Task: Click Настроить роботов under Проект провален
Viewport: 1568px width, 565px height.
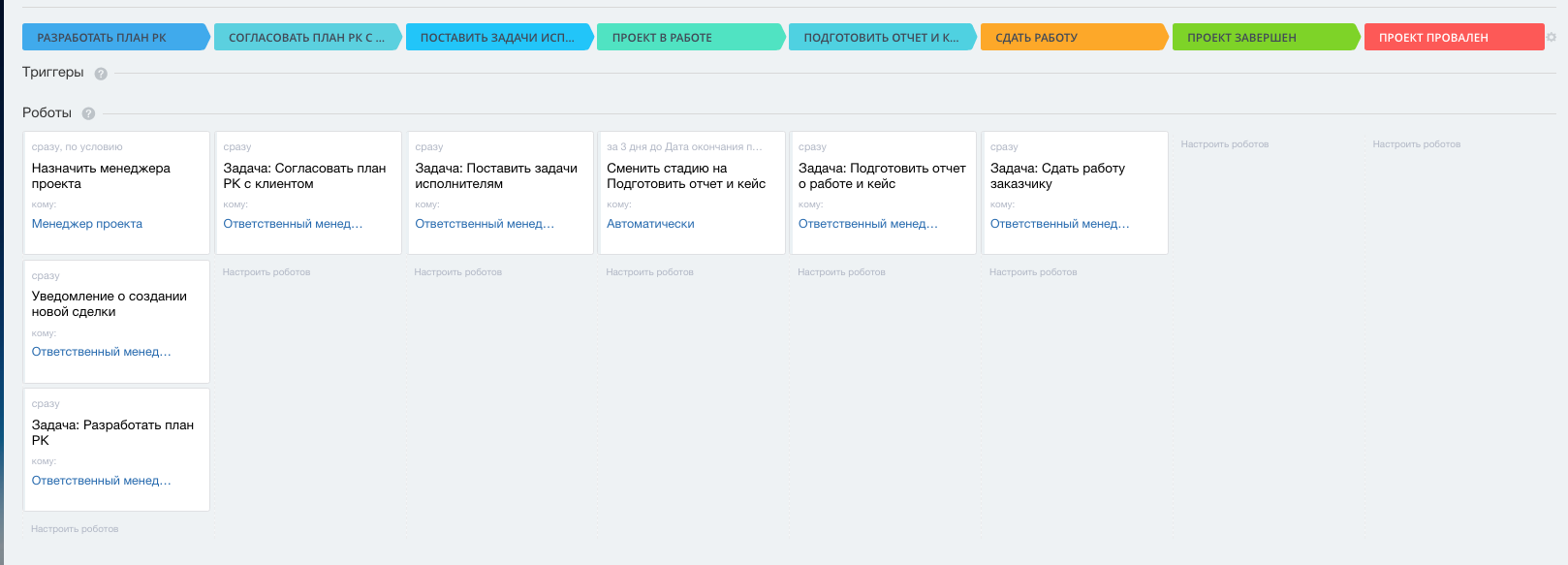Action: [x=1416, y=144]
